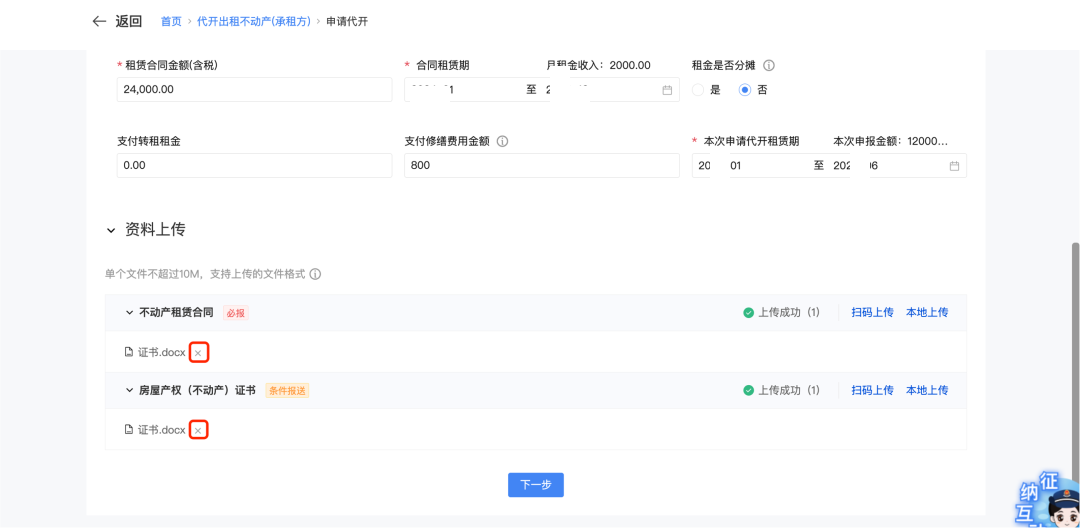Collapse the 资料上传 section chevron
This screenshot has height=528, width=1080.
(111, 231)
